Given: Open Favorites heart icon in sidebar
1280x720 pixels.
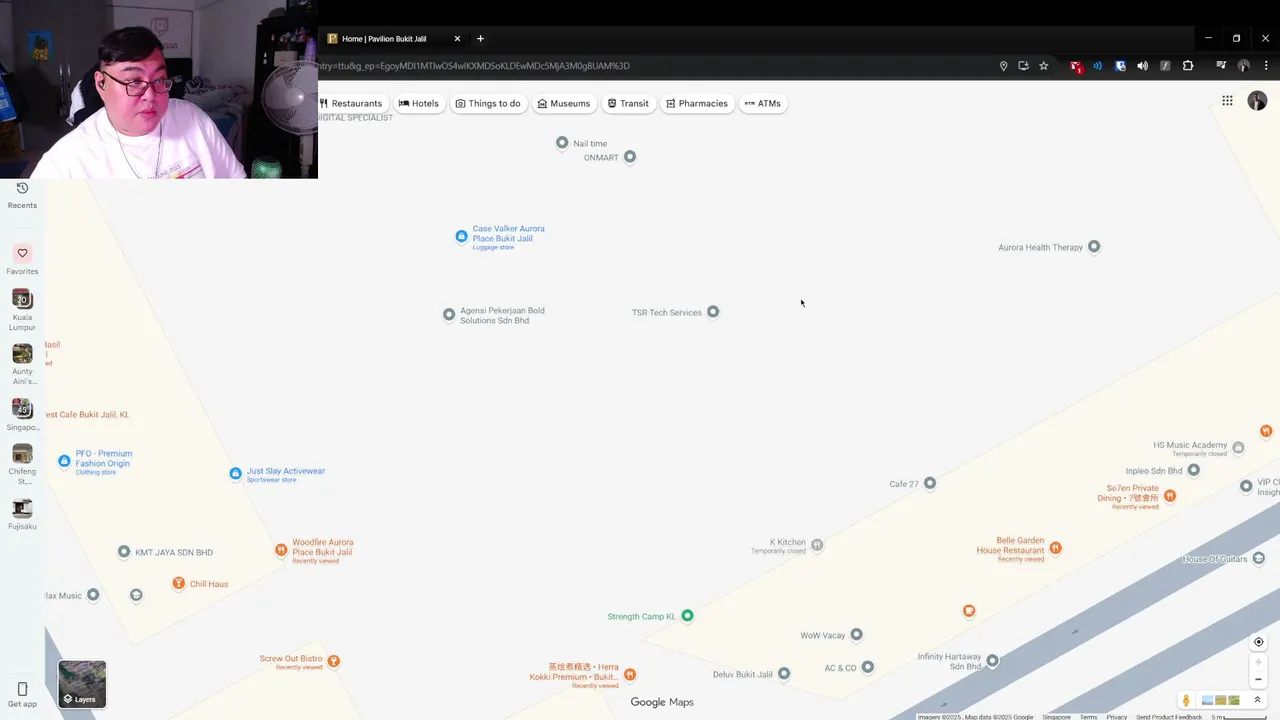Looking at the screenshot, I should (x=22, y=253).
